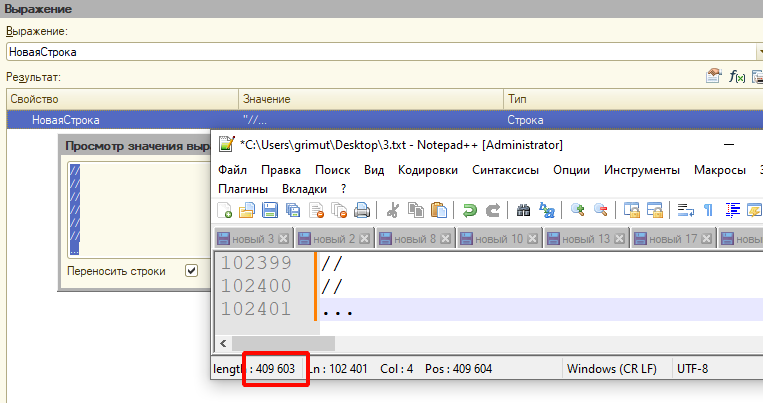Click the Print icon in Notepad++
Image resolution: width=763 pixels, height=403 pixels.
[362, 210]
